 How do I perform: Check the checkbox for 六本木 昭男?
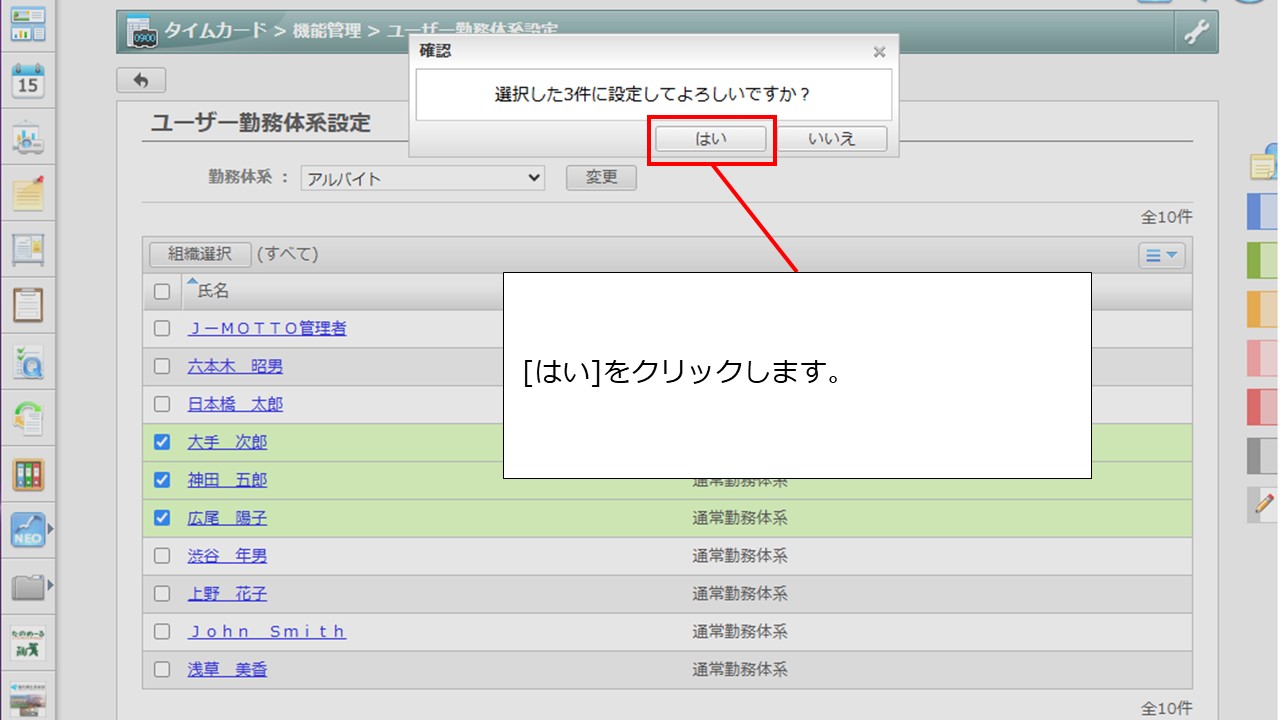(162, 366)
